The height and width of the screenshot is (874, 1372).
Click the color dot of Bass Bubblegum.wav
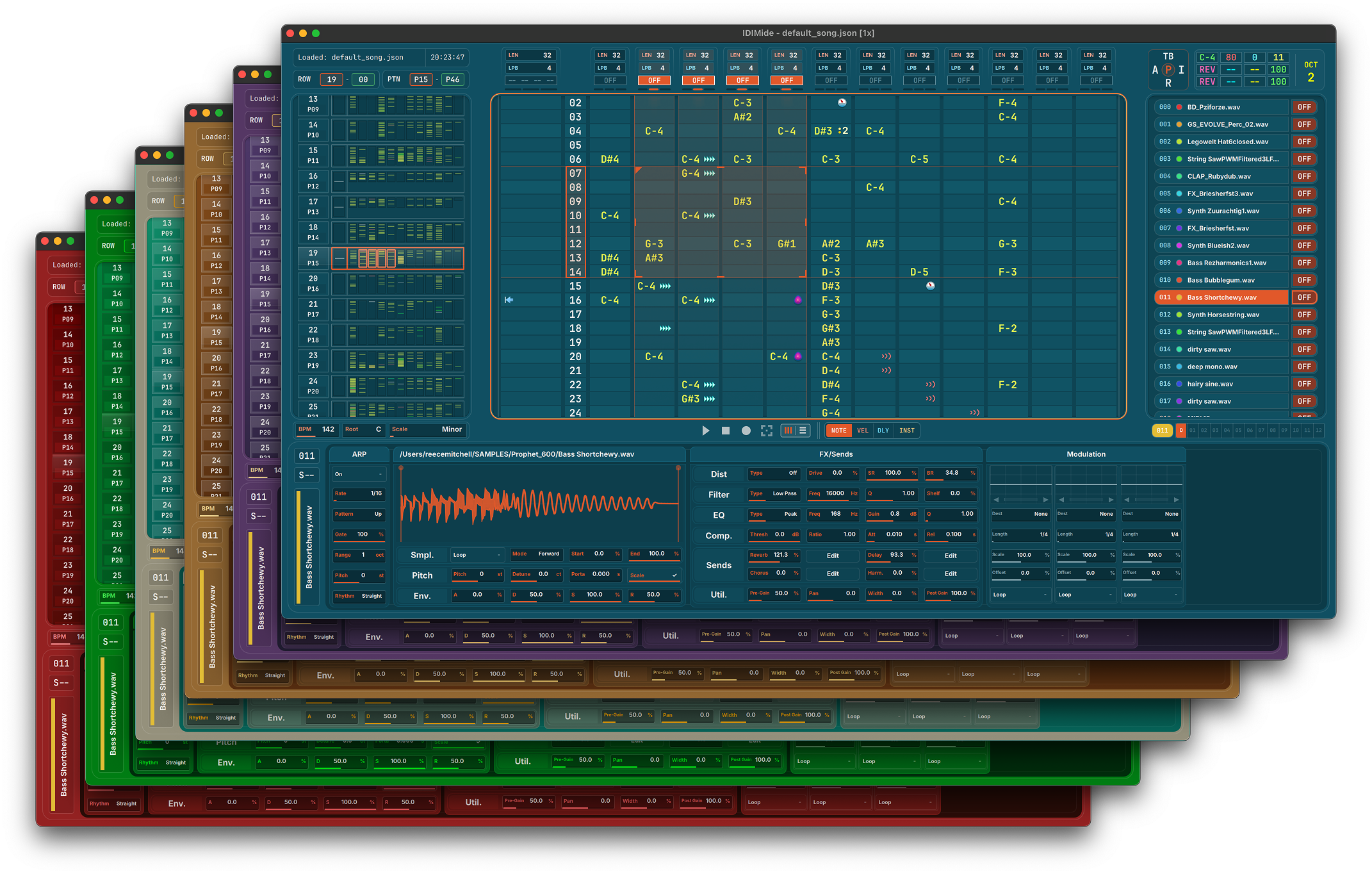(x=1179, y=280)
